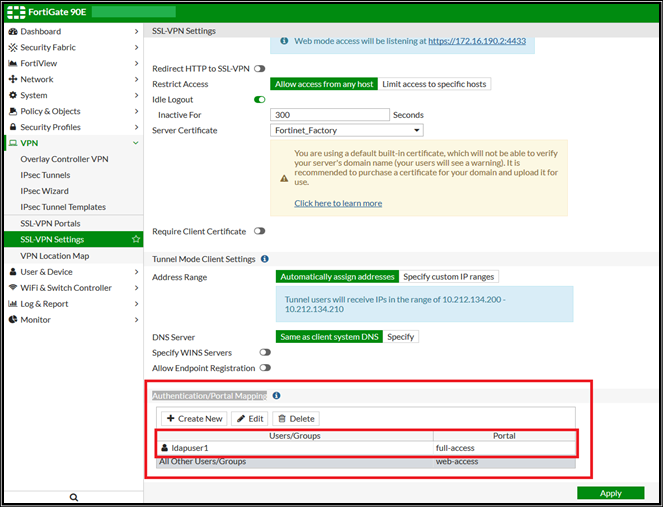Image resolution: width=663 pixels, height=507 pixels.
Task: Open the IPsec Tunnels menu item
Action: (46, 176)
